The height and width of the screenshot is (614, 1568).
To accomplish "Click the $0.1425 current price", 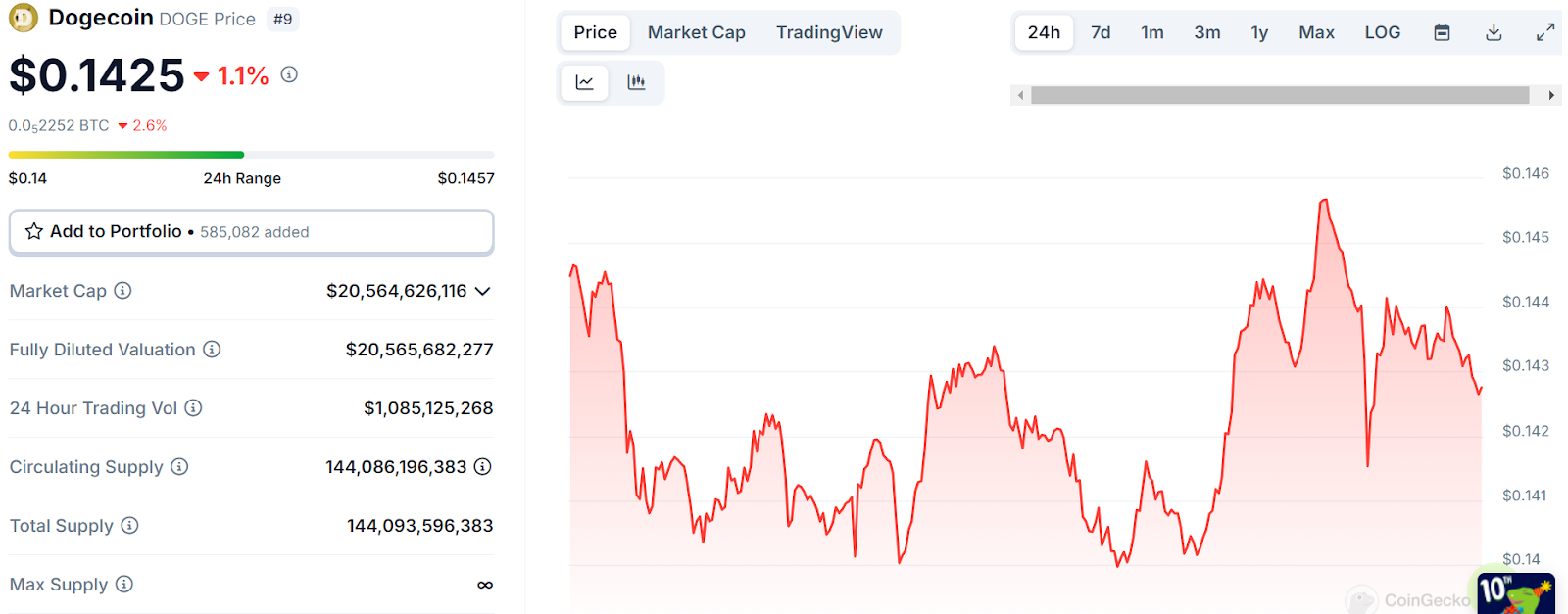I will click(97, 75).
